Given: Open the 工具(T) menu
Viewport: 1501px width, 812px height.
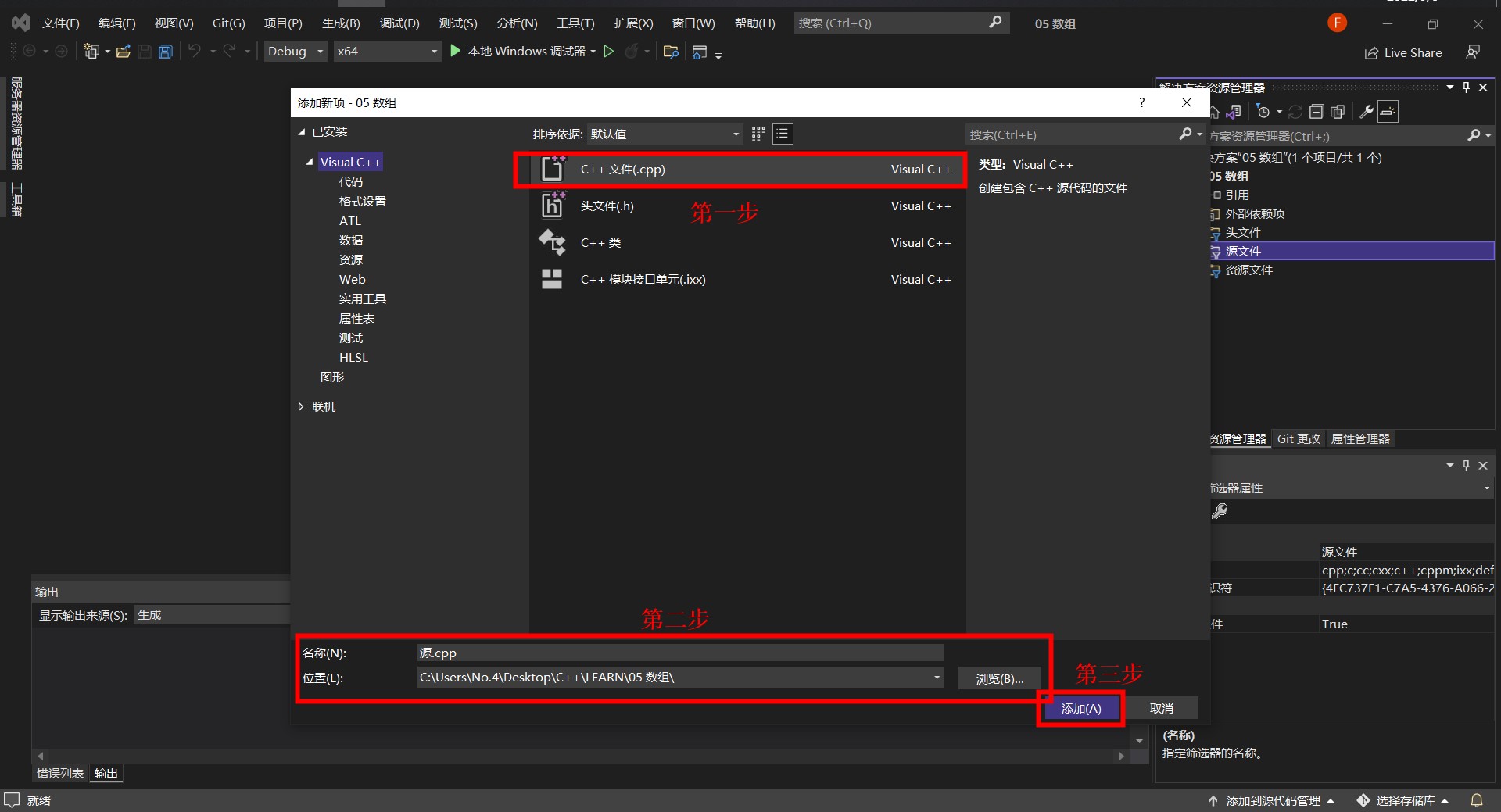Looking at the screenshot, I should point(575,23).
